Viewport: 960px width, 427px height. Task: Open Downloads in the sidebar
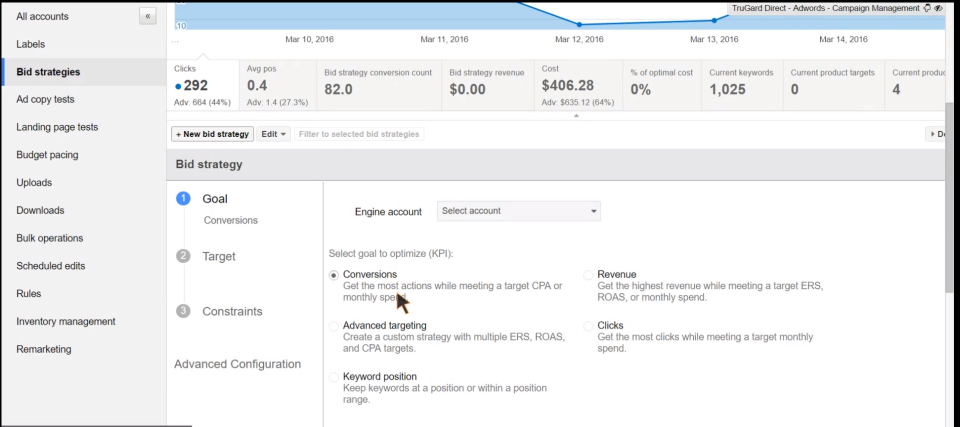pyautogui.click(x=40, y=210)
